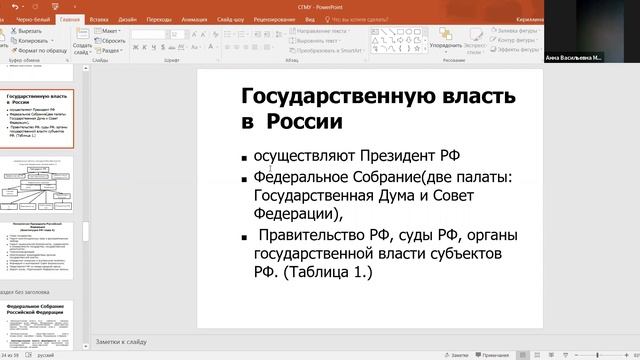Viewport: 640px width, 360px height.
Task: Open Примечания comments in status bar
Action: 492,355
